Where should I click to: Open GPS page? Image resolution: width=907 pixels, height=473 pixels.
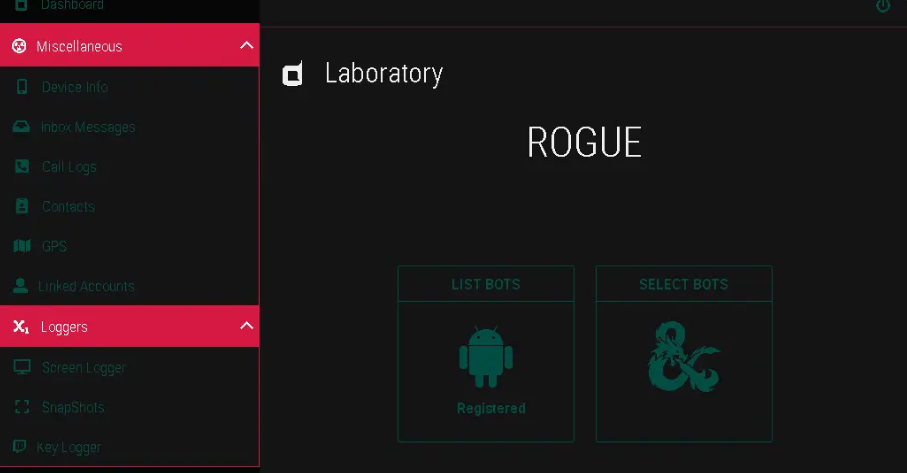(x=54, y=246)
